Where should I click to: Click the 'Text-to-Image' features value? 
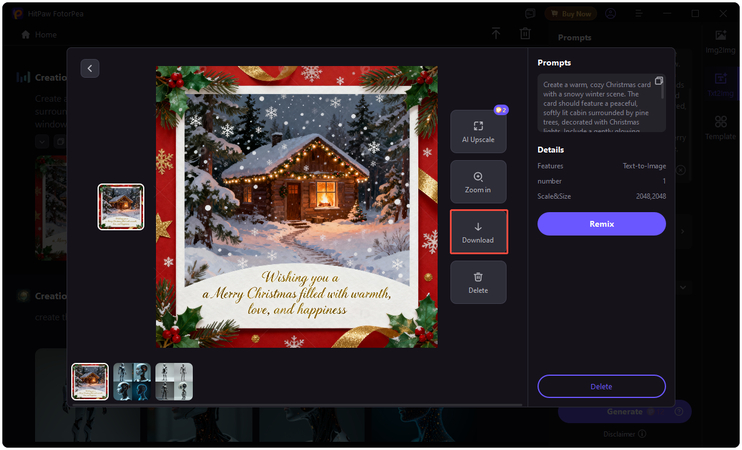(x=644, y=166)
